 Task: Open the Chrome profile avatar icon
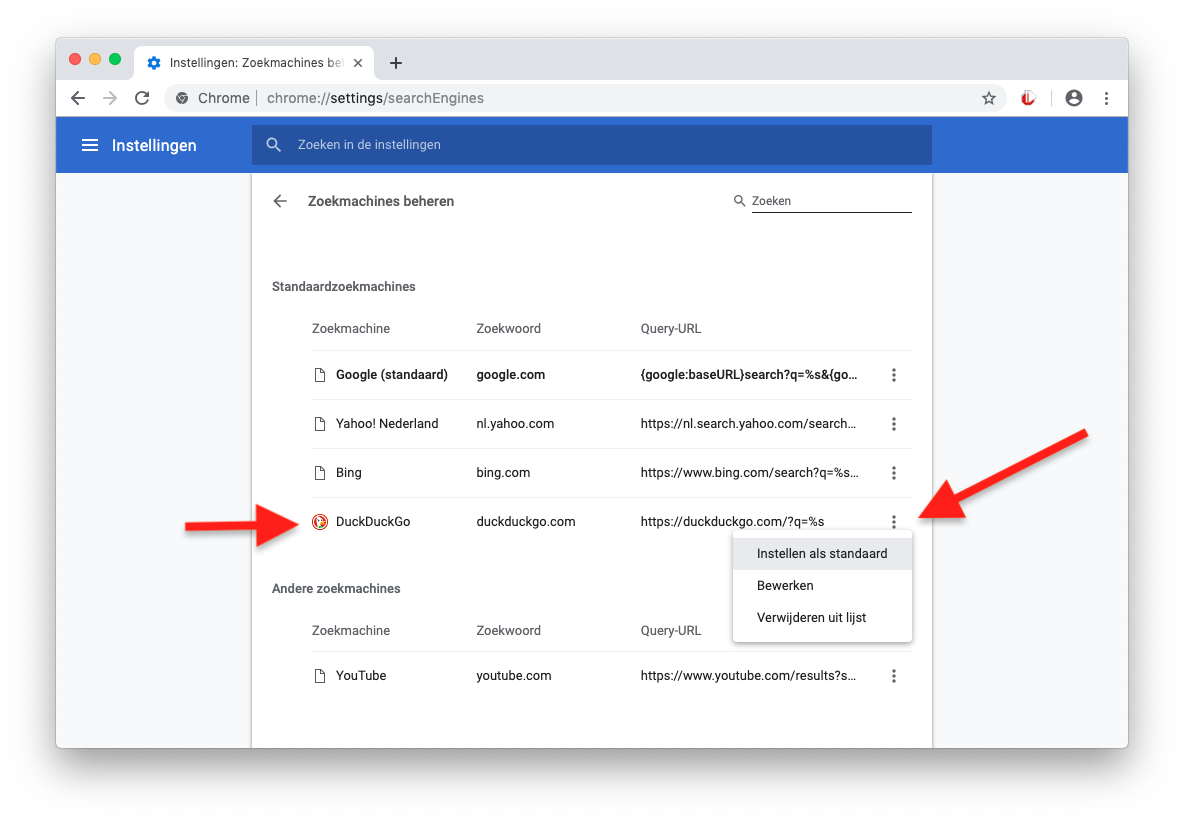(1074, 98)
